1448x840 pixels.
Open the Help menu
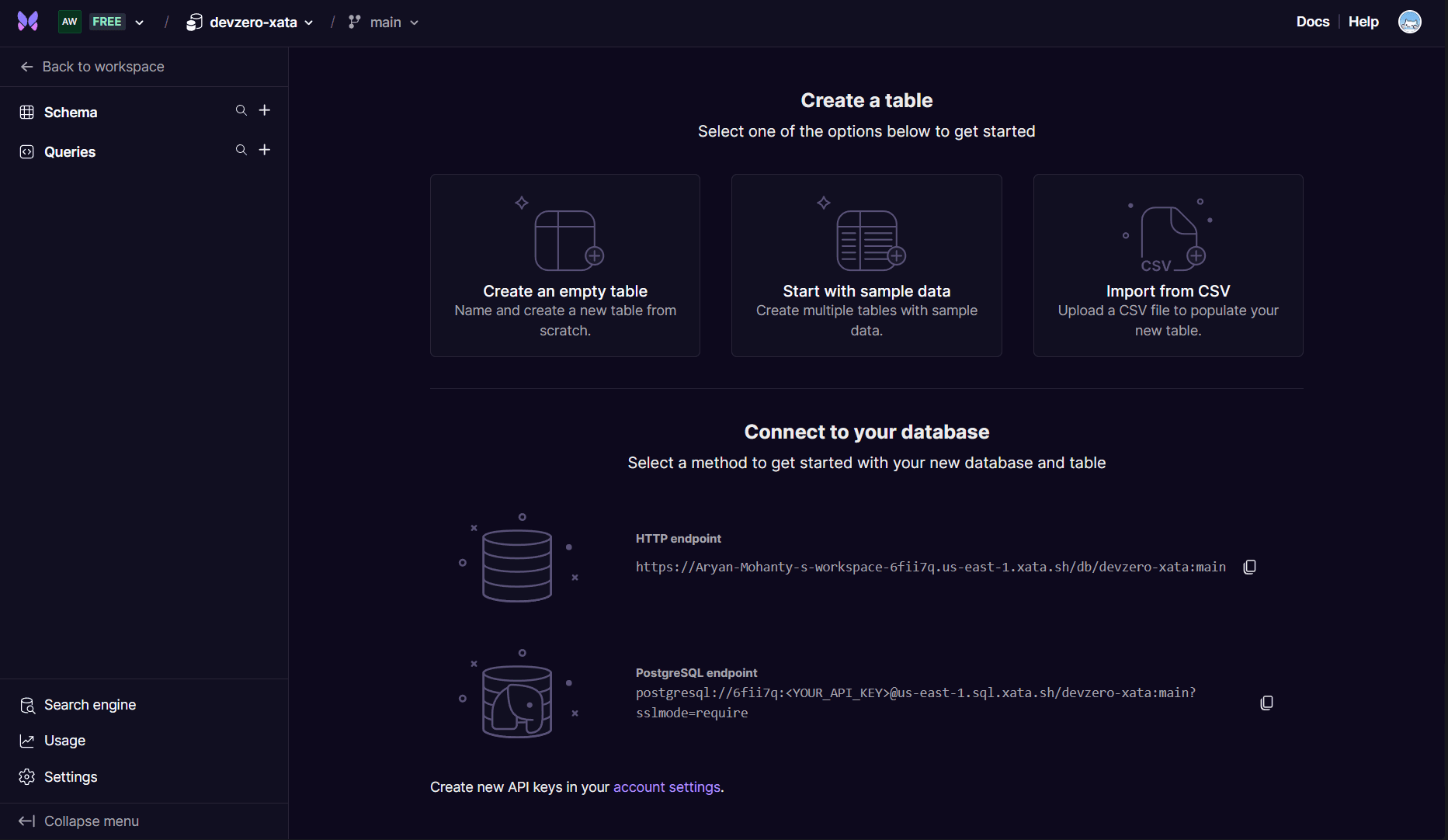1363,22
